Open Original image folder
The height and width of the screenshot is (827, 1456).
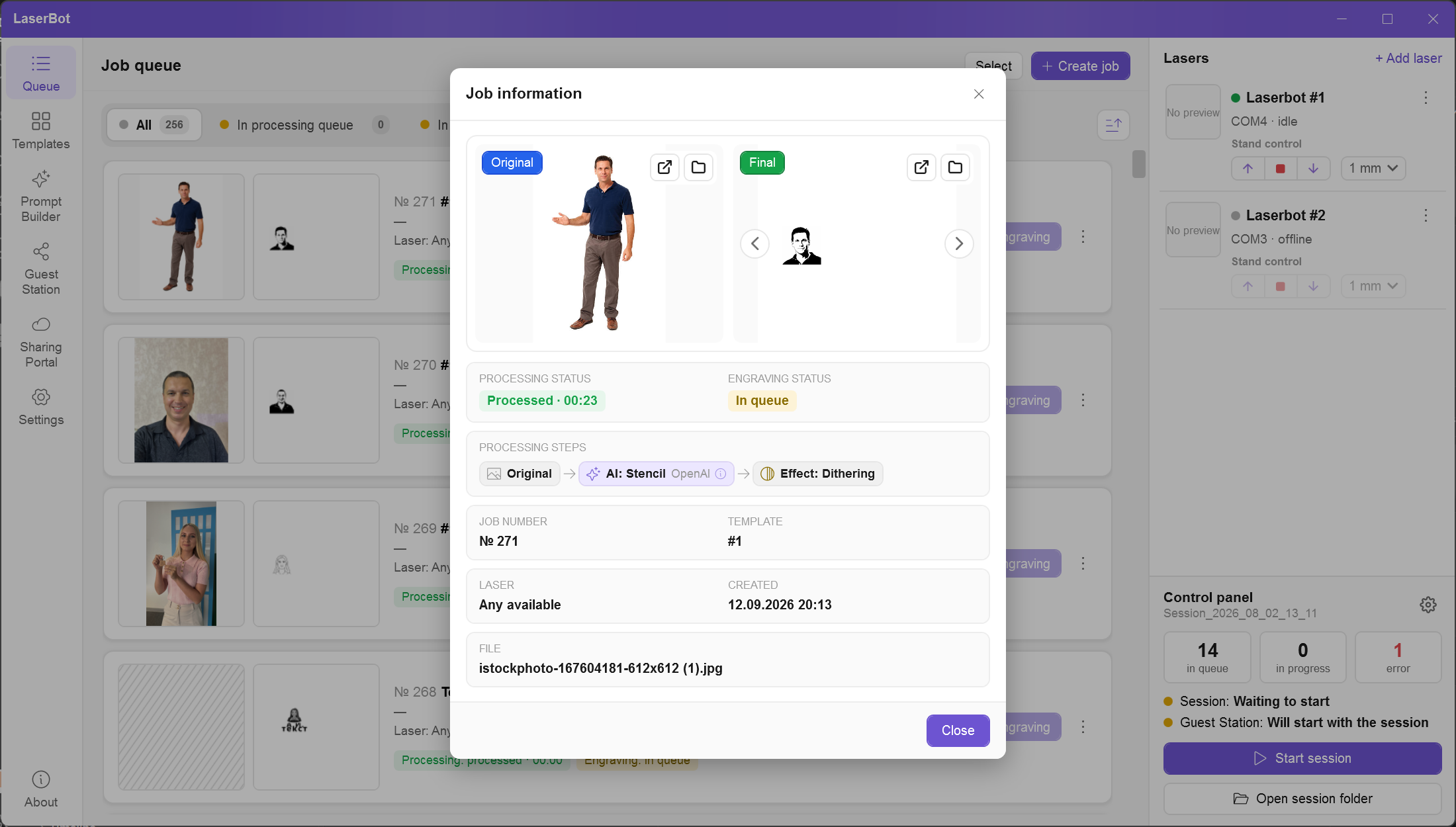pyautogui.click(x=698, y=167)
